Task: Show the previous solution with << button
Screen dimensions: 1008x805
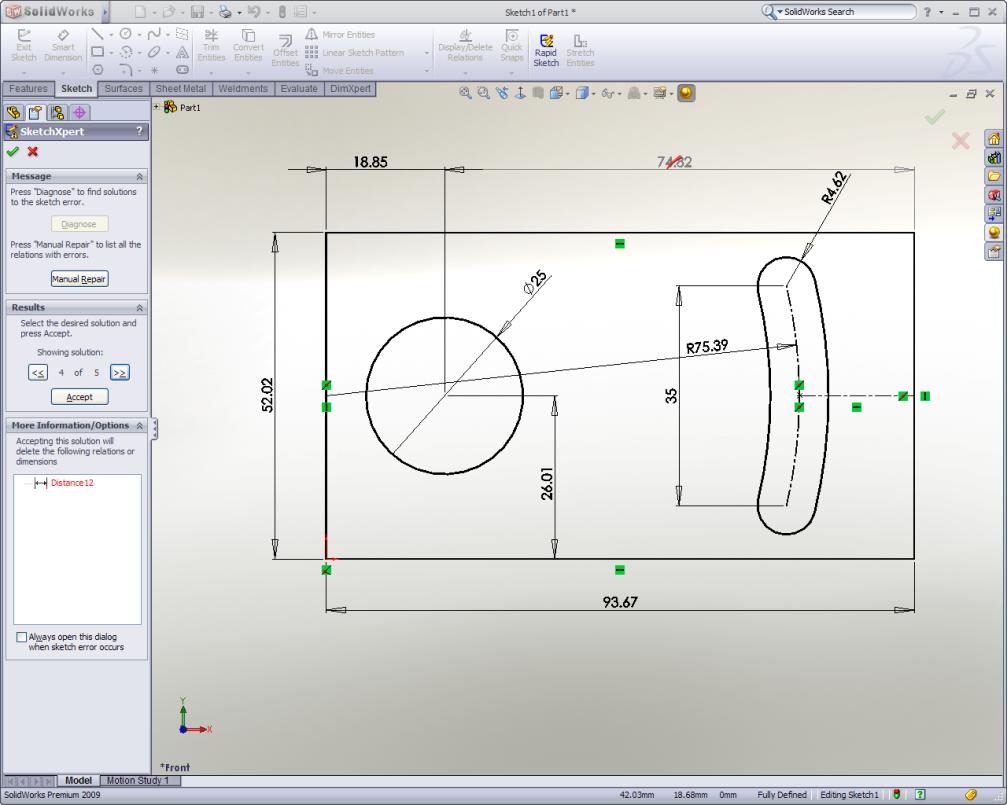Action: [x=38, y=373]
